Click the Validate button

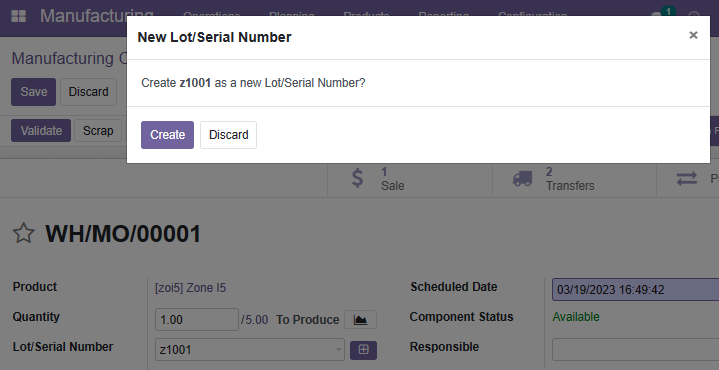pos(41,131)
